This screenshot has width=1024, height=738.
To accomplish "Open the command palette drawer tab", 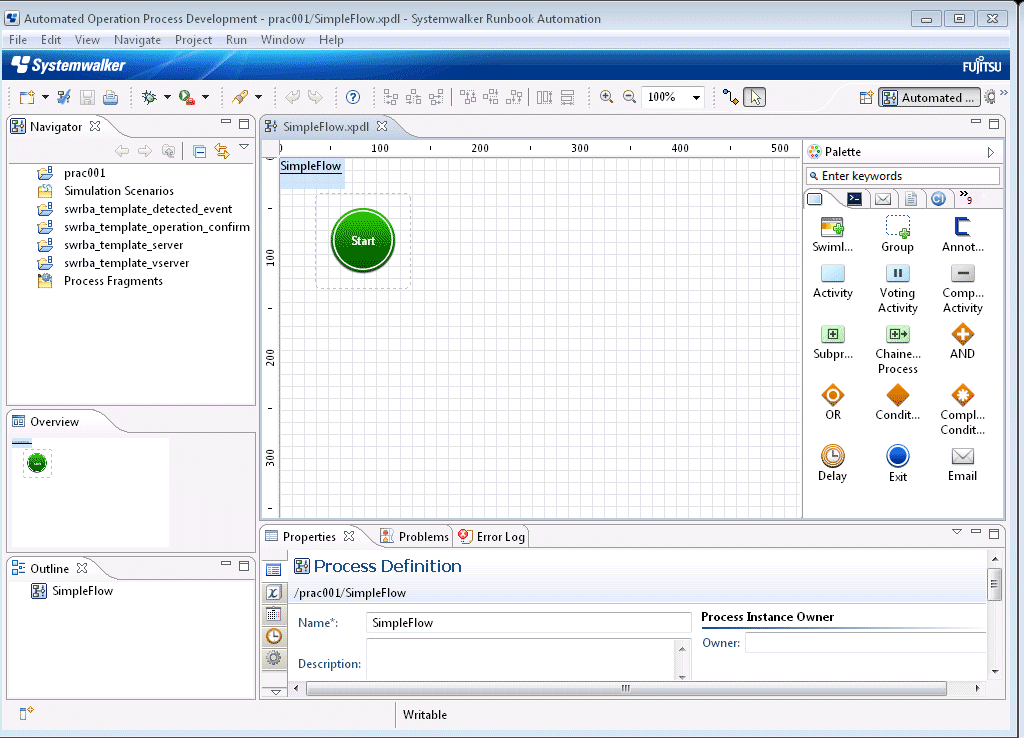I will pos(854,199).
